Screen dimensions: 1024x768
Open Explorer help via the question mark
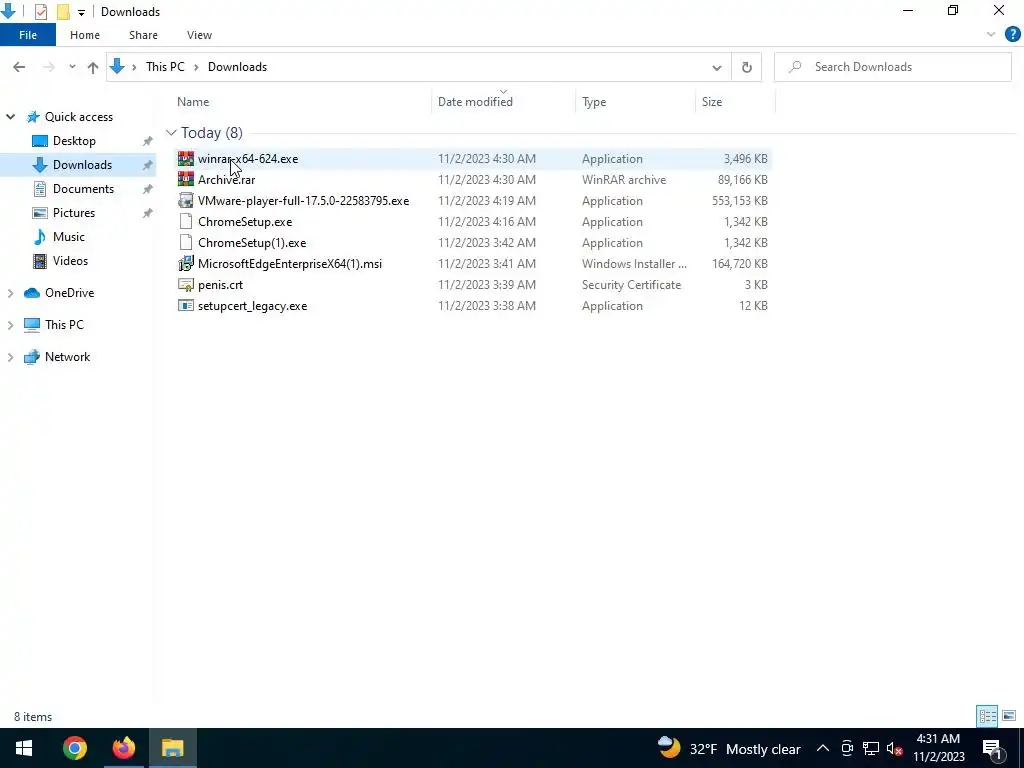1012,35
